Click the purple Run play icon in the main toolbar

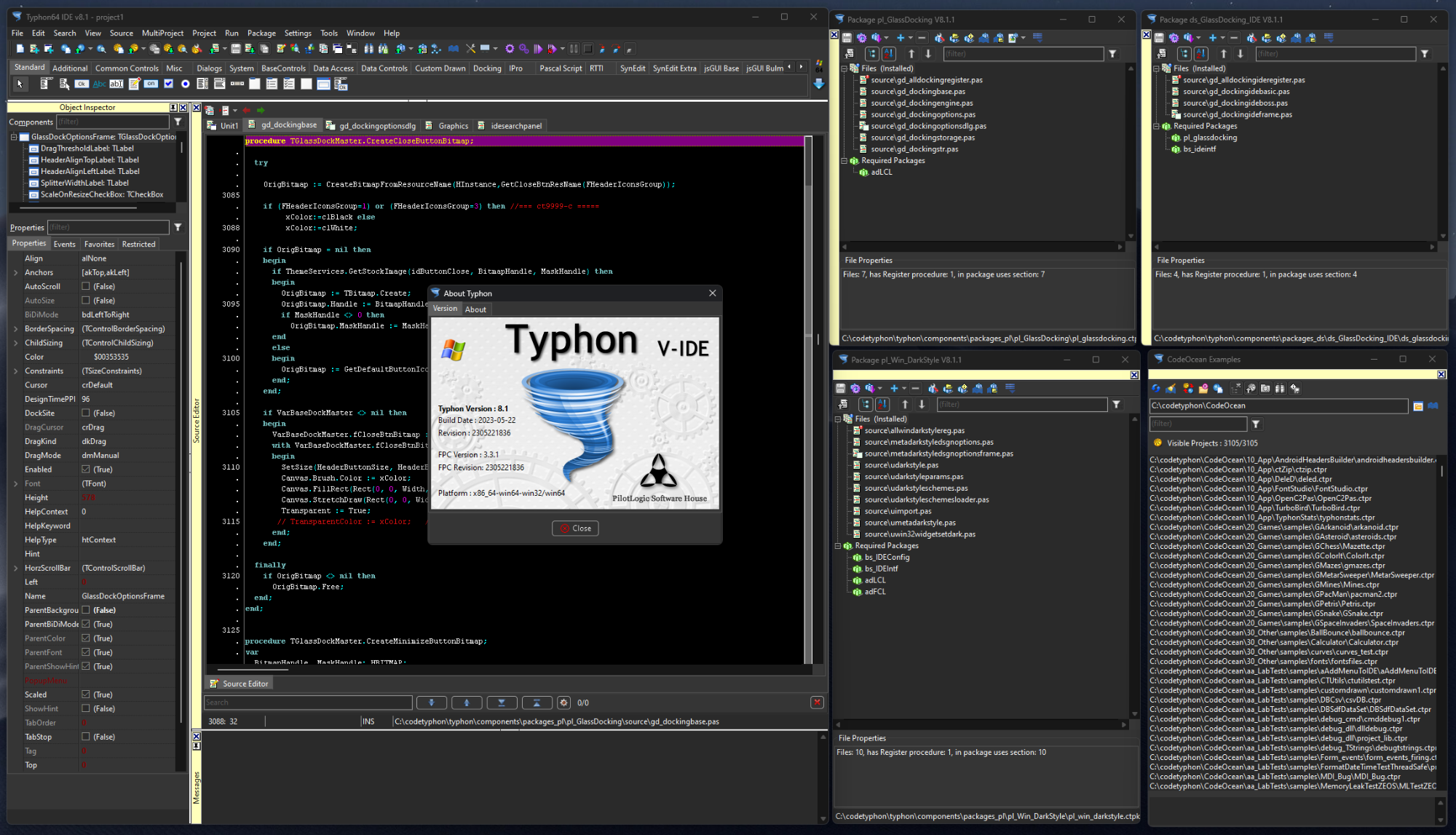click(538, 49)
